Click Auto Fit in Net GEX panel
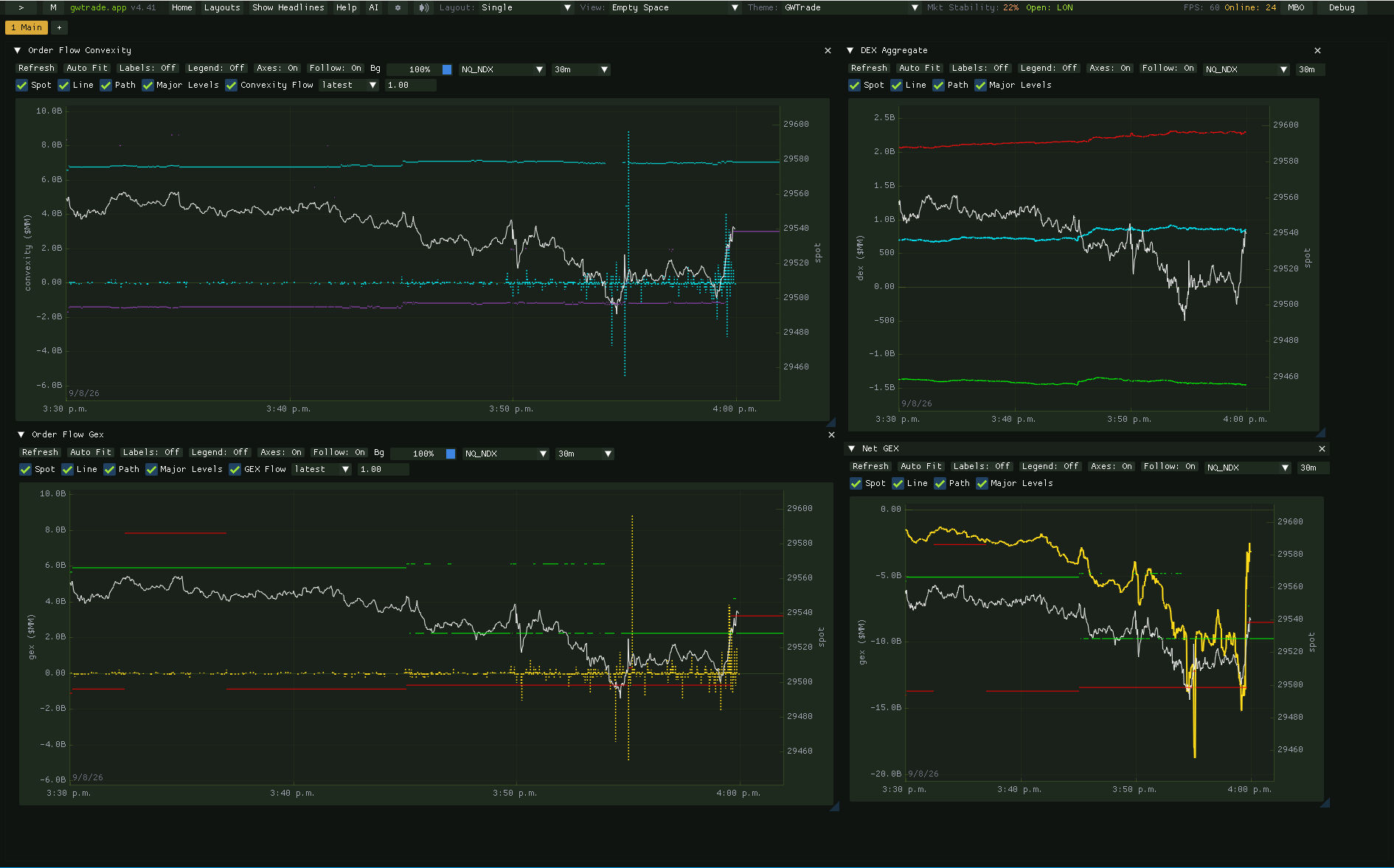This screenshot has width=1394, height=868. [921, 466]
